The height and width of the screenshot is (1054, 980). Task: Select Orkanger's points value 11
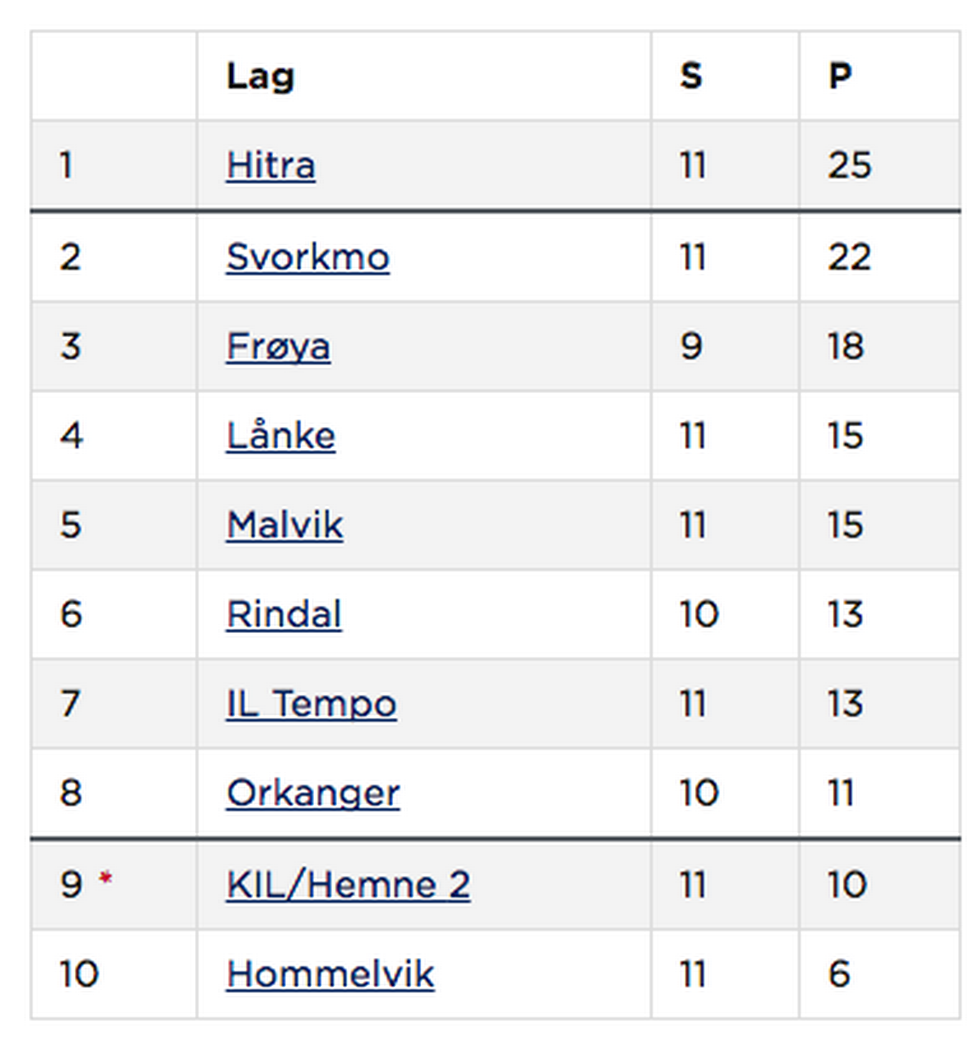tap(842, 793)
